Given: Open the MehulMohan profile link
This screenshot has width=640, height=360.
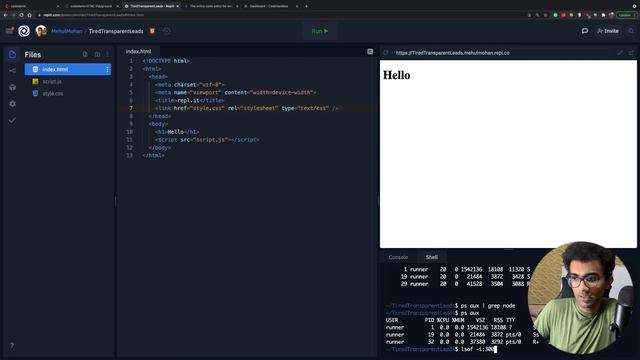Looking at the screenshot, I should (x=67, y=31).
